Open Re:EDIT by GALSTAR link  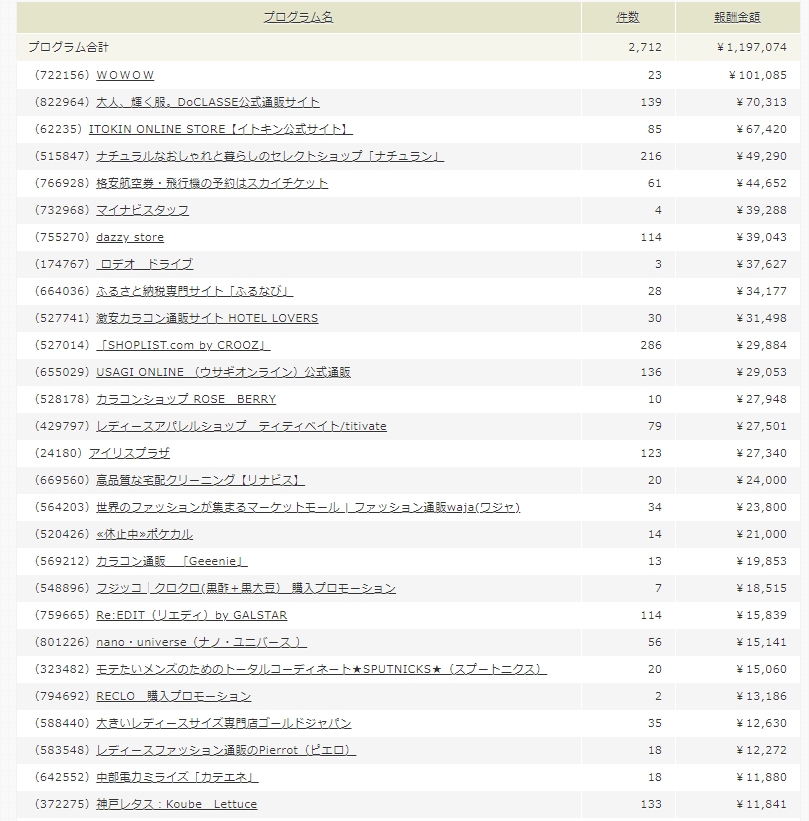pyautogui.click(x=192, y=615)
